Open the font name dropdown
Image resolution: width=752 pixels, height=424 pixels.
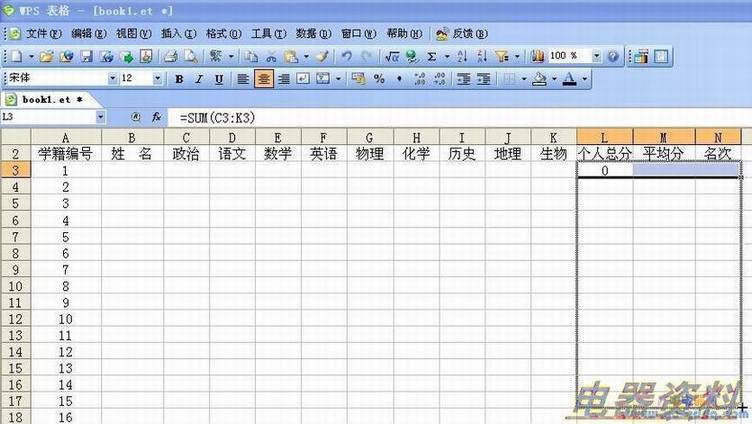pyautogui.click(x=112, y=78)
